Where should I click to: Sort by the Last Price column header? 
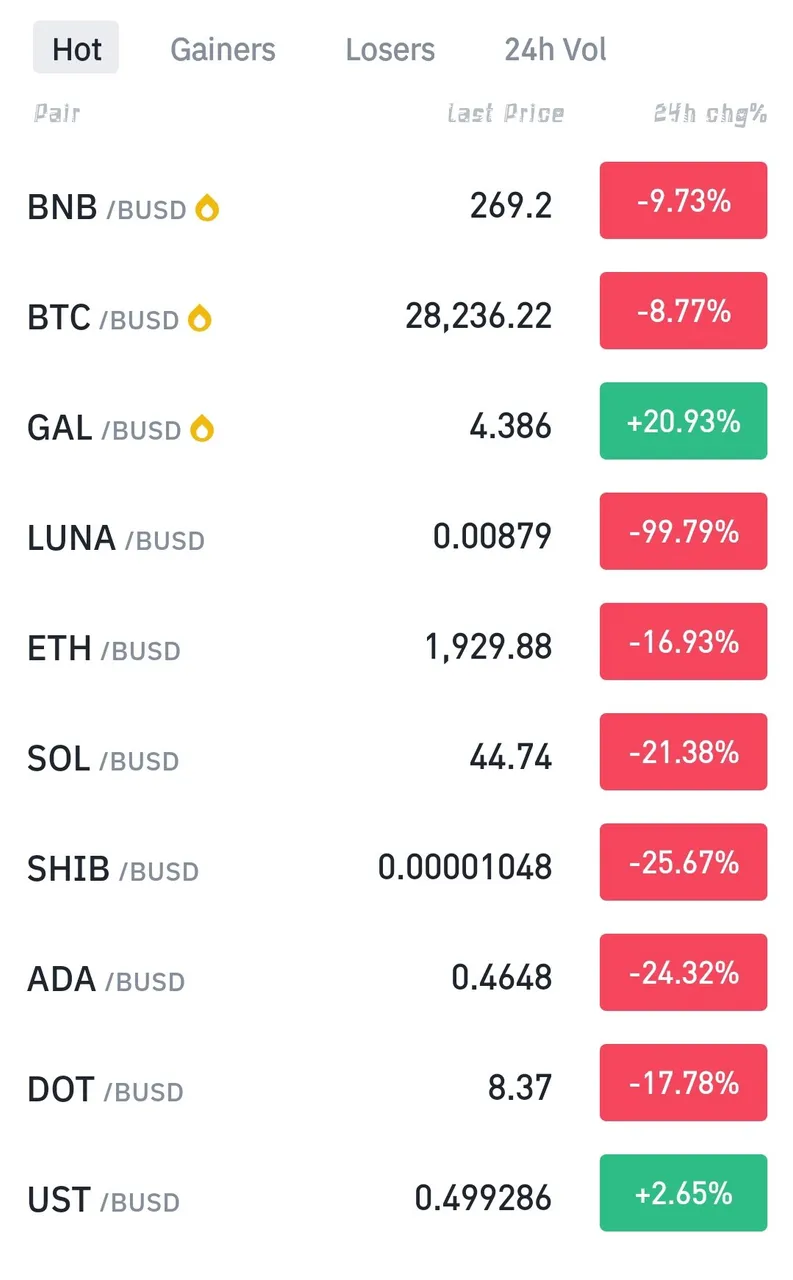tap(506, 113)
